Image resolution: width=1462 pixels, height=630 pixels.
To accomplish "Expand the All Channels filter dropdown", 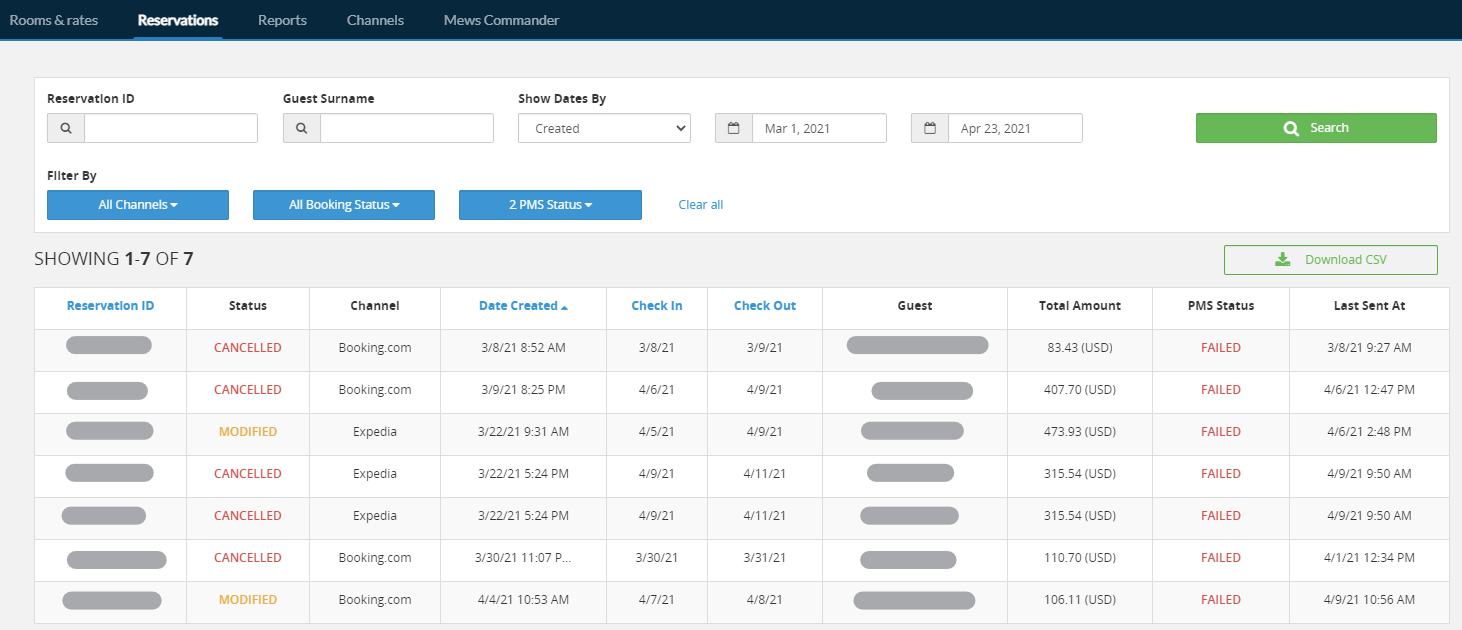I will tap(138, 205).
